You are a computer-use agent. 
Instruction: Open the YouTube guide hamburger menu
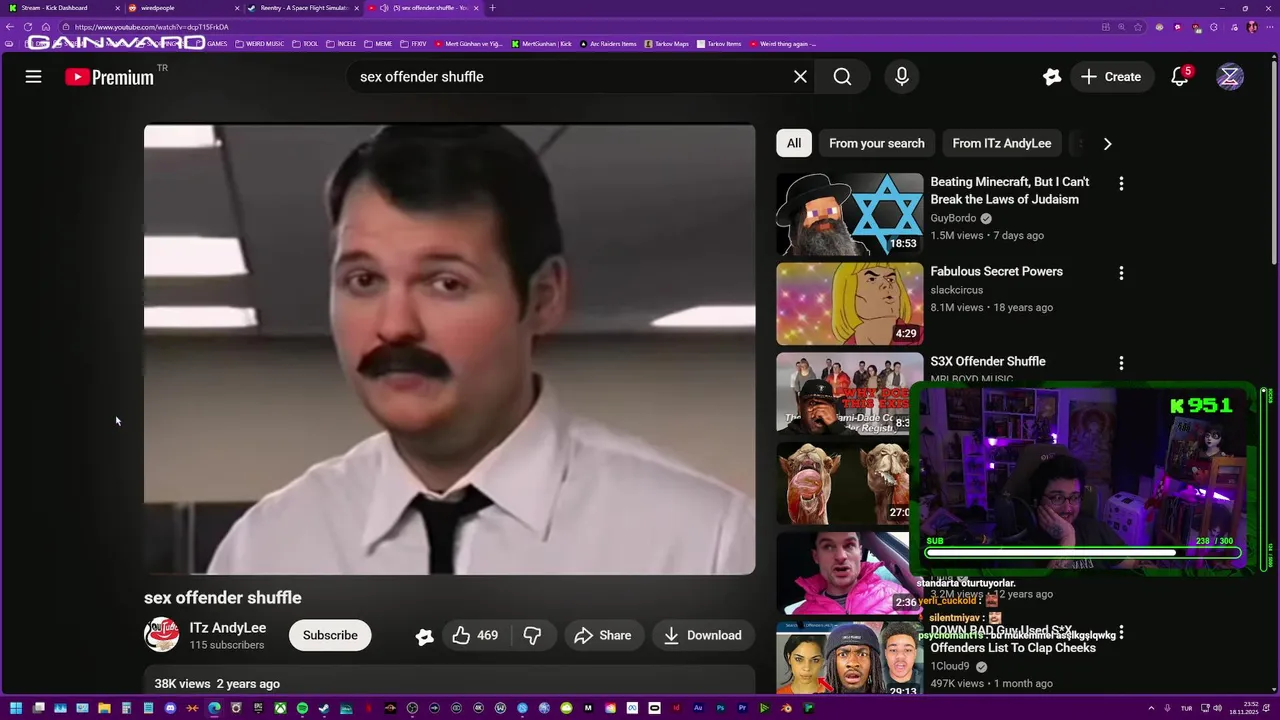coord(33,77)
